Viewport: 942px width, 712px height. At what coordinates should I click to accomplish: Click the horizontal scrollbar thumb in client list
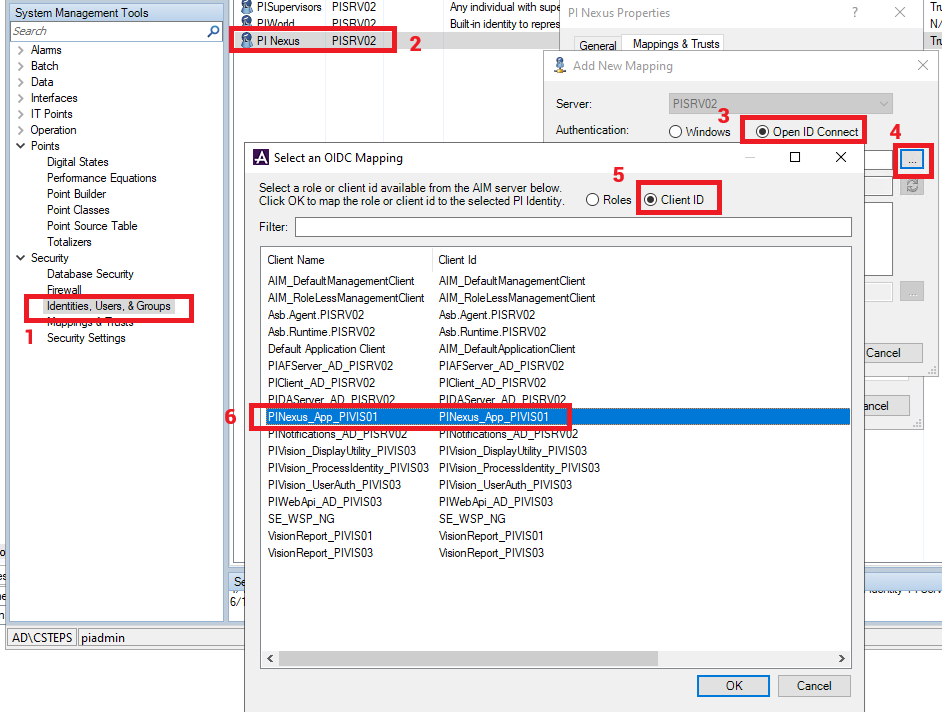[x=469, y=659]
